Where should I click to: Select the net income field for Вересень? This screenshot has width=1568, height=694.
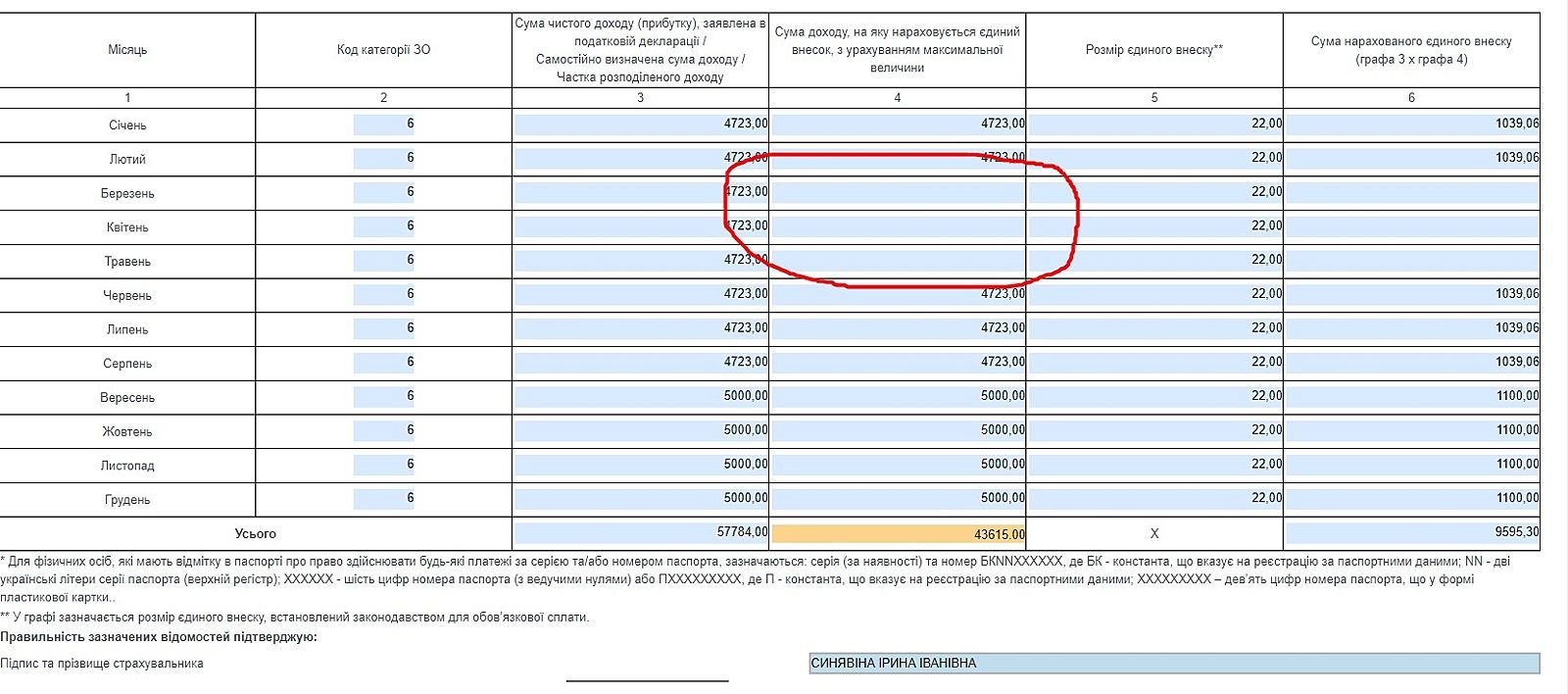click(x=641, y=396)
